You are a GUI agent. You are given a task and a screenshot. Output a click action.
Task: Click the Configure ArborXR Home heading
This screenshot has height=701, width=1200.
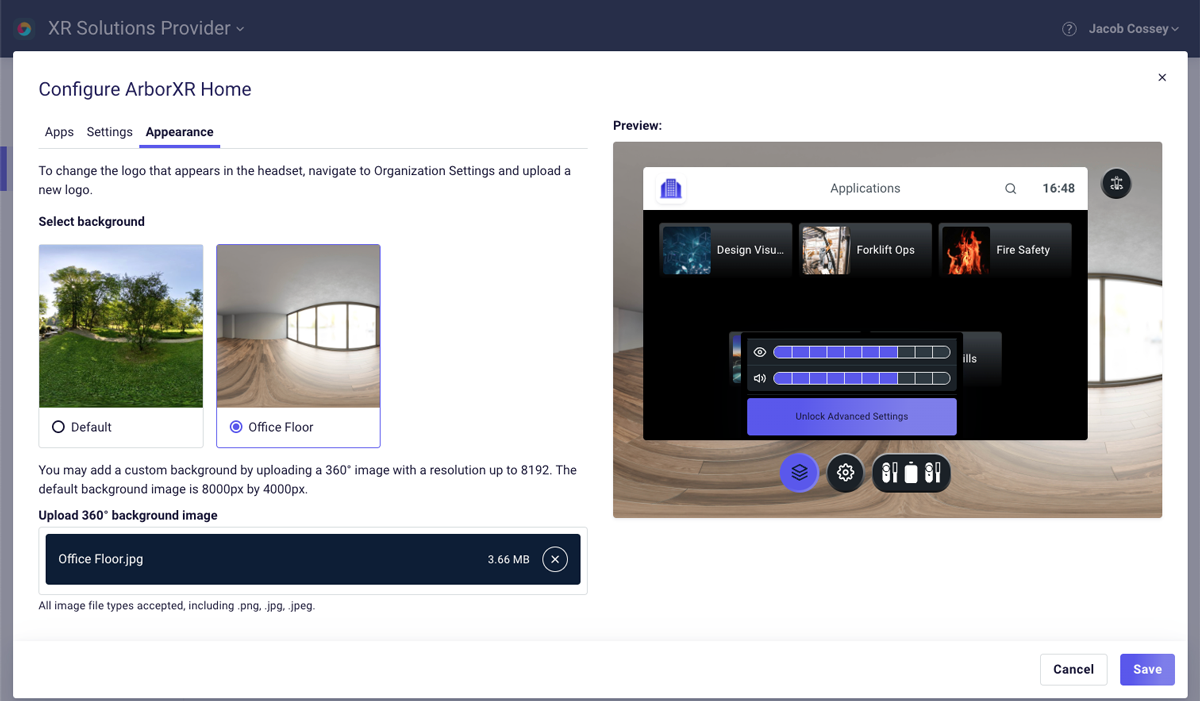click(x=145, y=89)
